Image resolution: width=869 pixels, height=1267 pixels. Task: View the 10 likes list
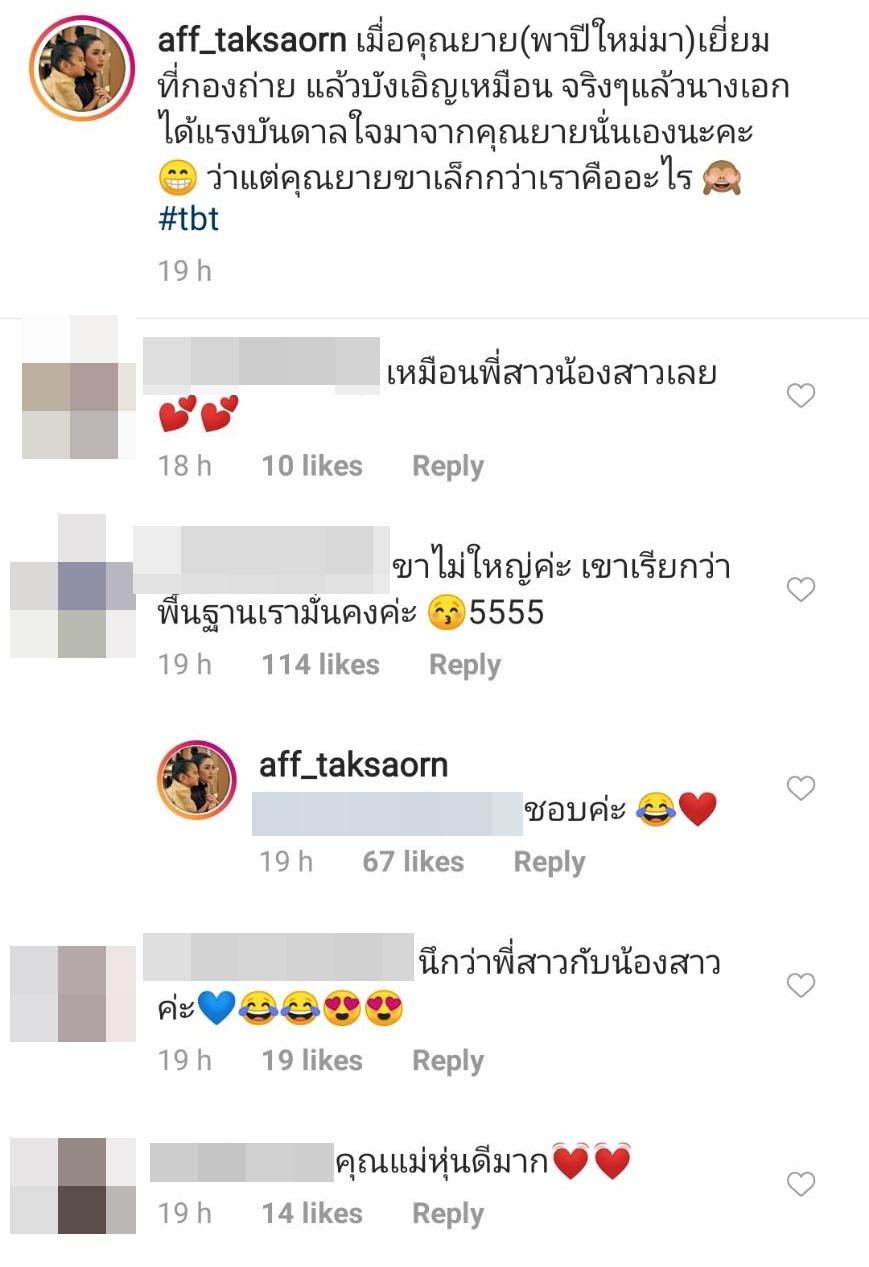pos(312,466)
